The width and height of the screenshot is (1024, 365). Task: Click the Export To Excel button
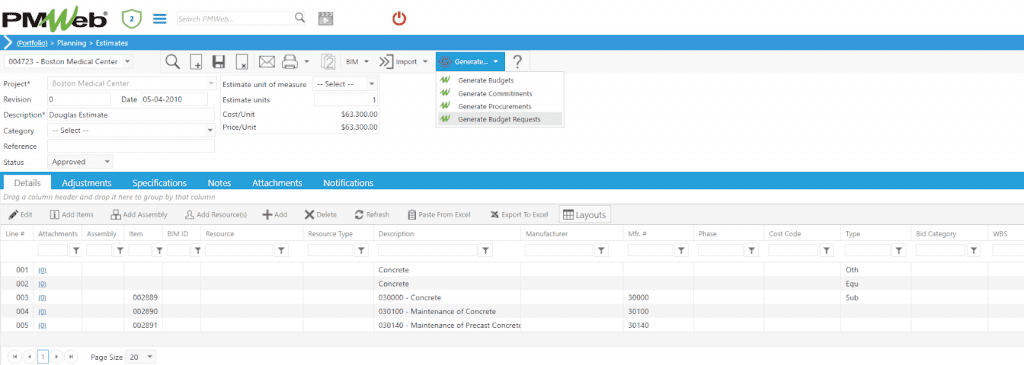pyautogui.click(x=519, y=214)
